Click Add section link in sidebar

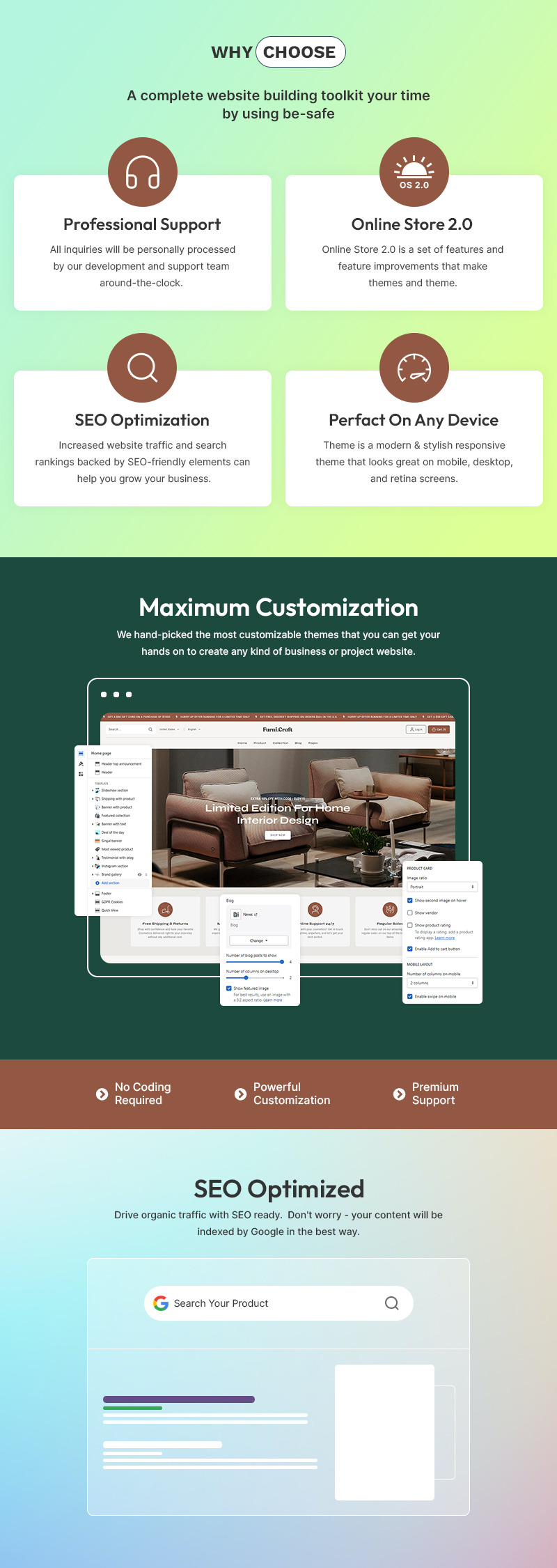click(110, 883)
